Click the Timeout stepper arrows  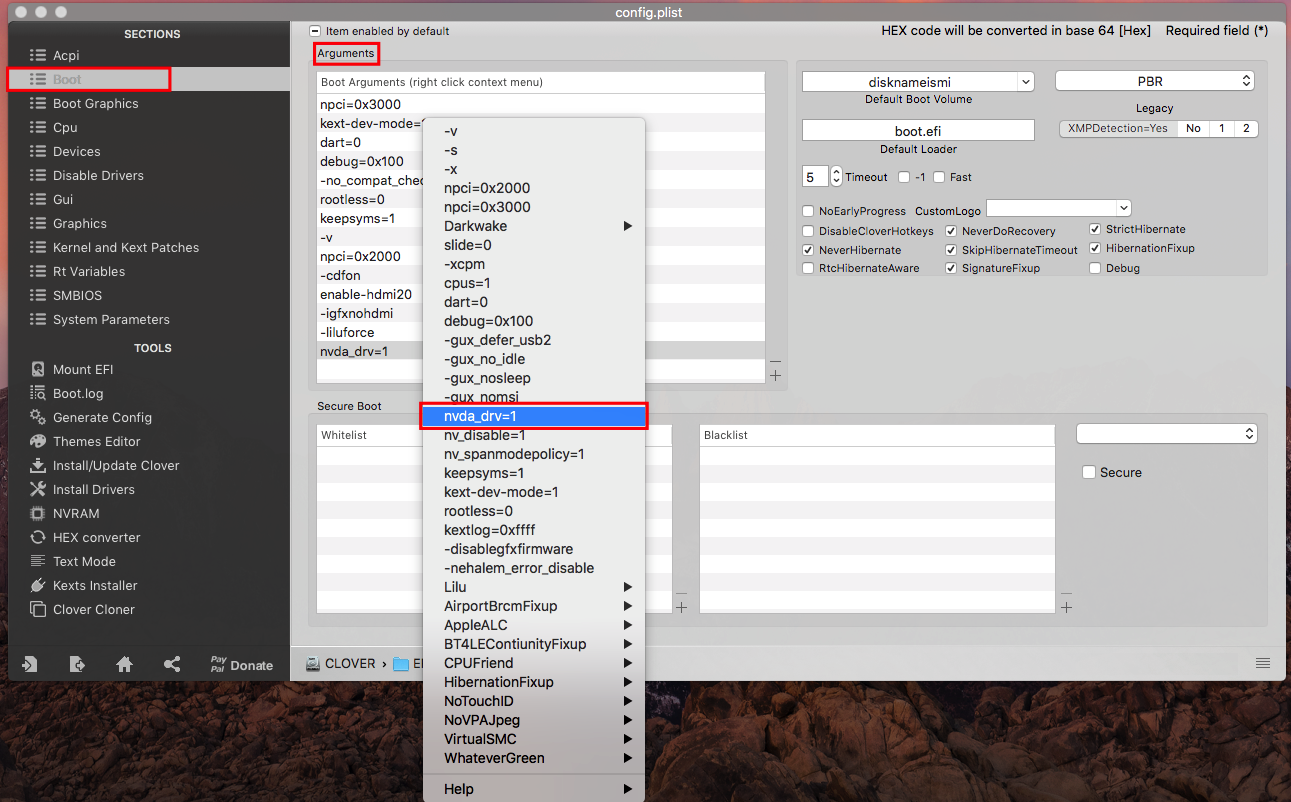click(x=837, y=177)
